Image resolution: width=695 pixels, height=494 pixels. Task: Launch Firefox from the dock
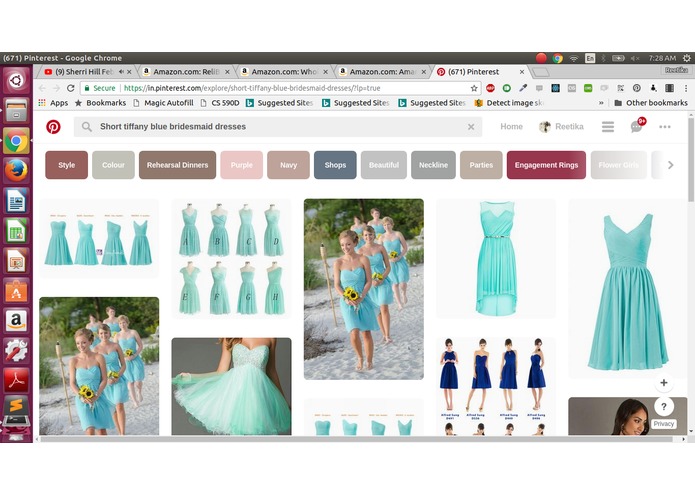coord(16,171)
